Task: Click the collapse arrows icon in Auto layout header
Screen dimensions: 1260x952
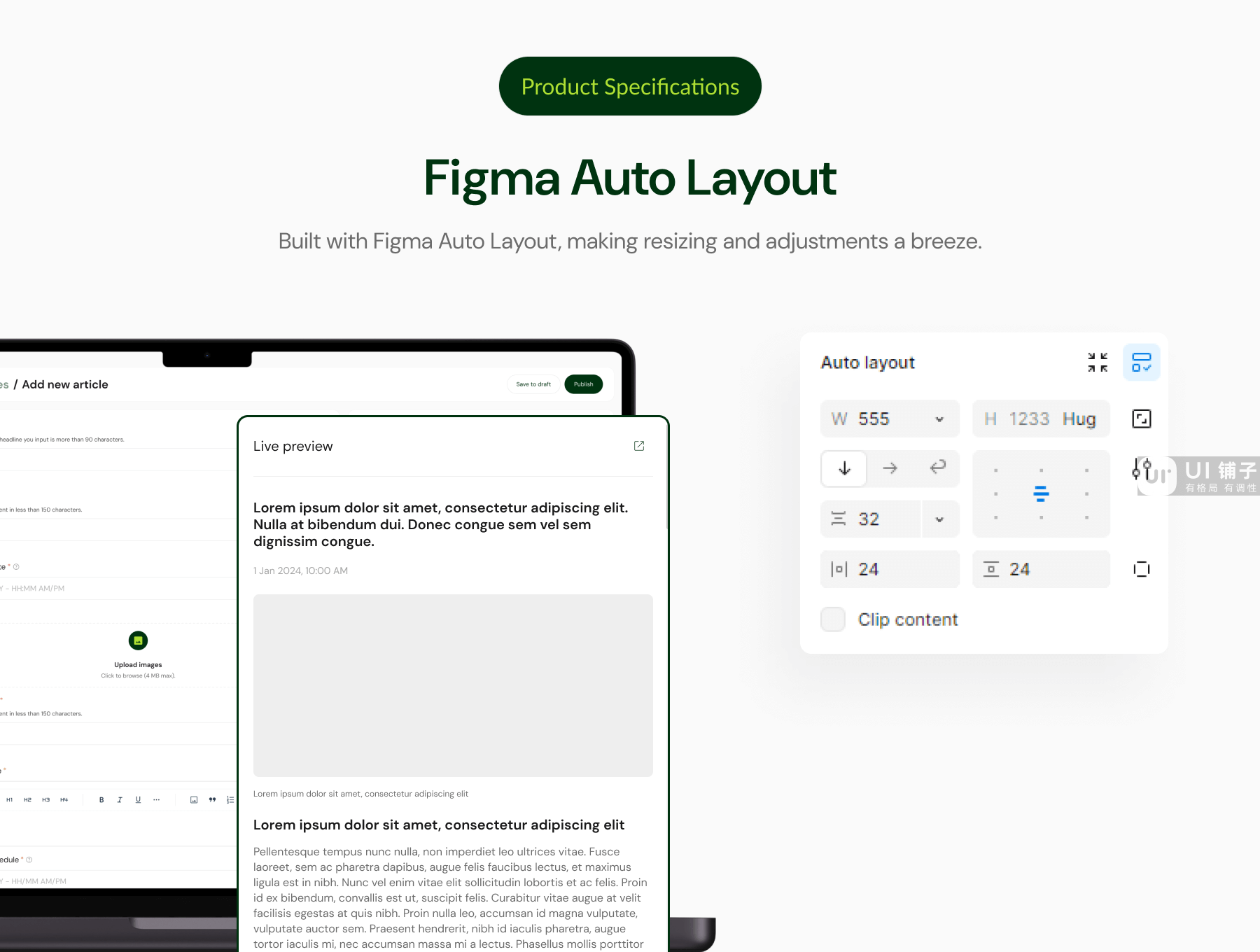Action: coord(1098,363)
